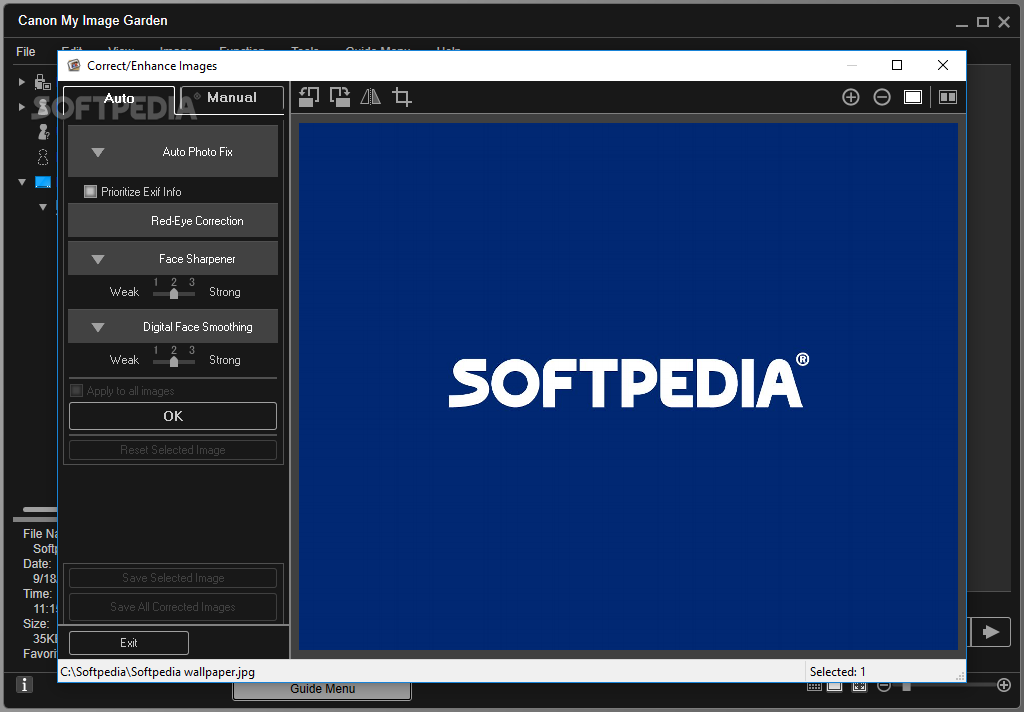This screenshot has height=712, width=1024.
Task: Open the Guide Menu button
Action: pyautogui.click(x=322, y=690)
